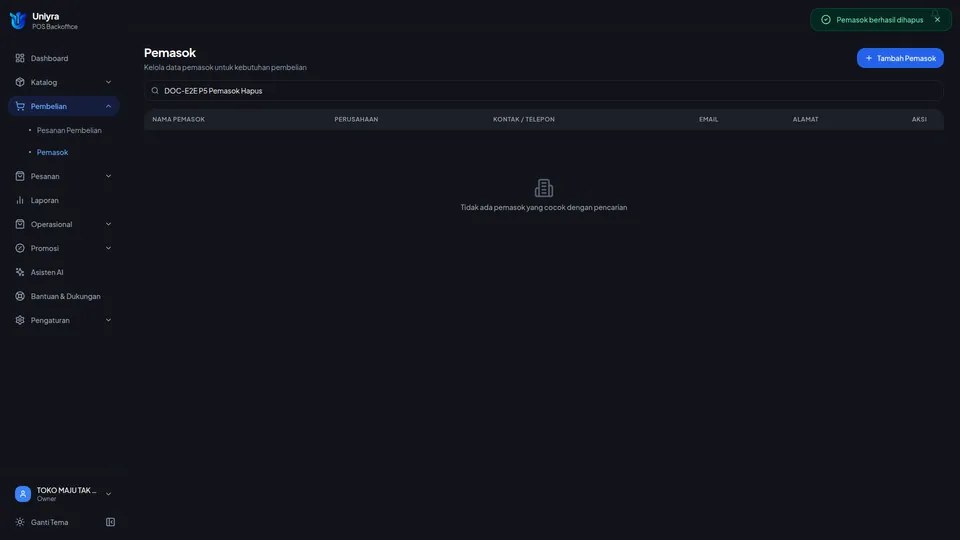Click the Dashboard grid icon

coord(20,58)
